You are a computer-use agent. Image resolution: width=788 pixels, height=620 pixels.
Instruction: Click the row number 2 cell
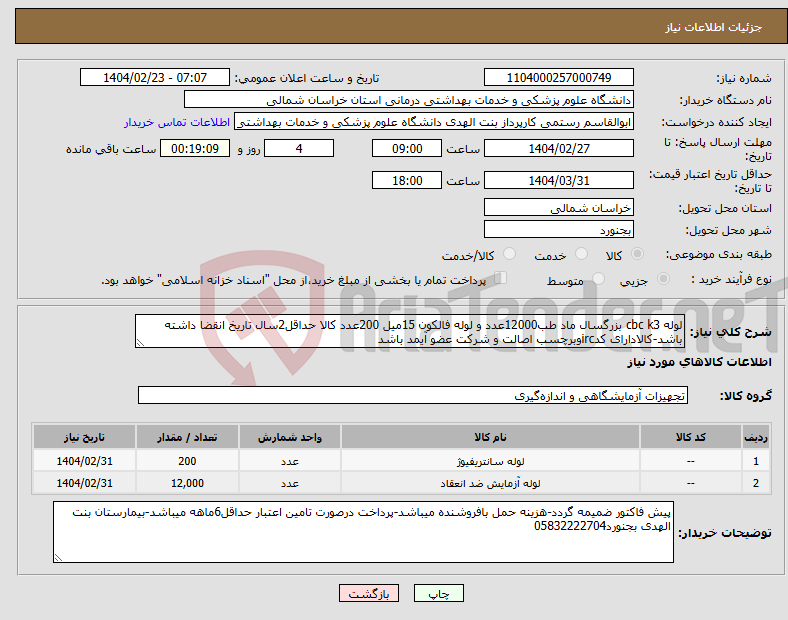755,483
